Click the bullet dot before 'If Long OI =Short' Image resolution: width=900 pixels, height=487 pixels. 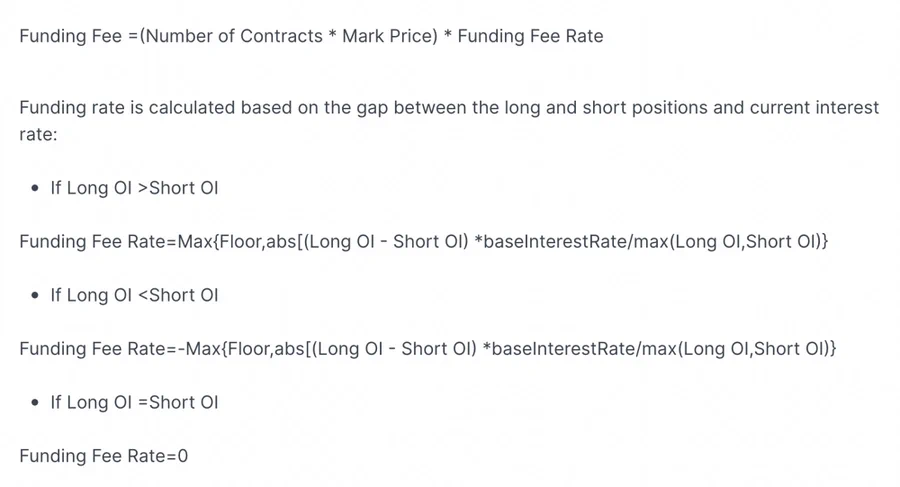tap(36, 402)
